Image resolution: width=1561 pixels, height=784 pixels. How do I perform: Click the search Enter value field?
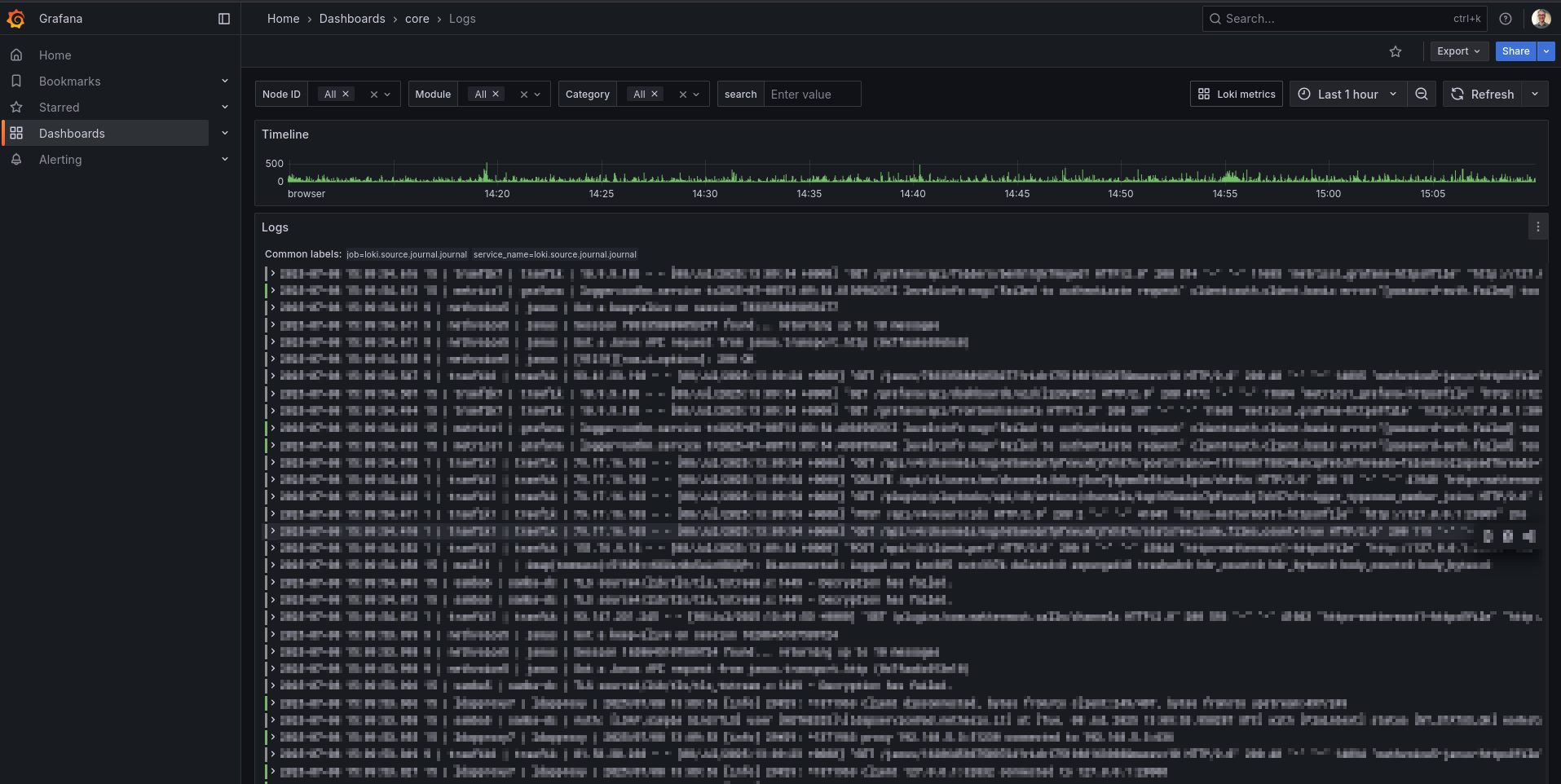(812, 95)
